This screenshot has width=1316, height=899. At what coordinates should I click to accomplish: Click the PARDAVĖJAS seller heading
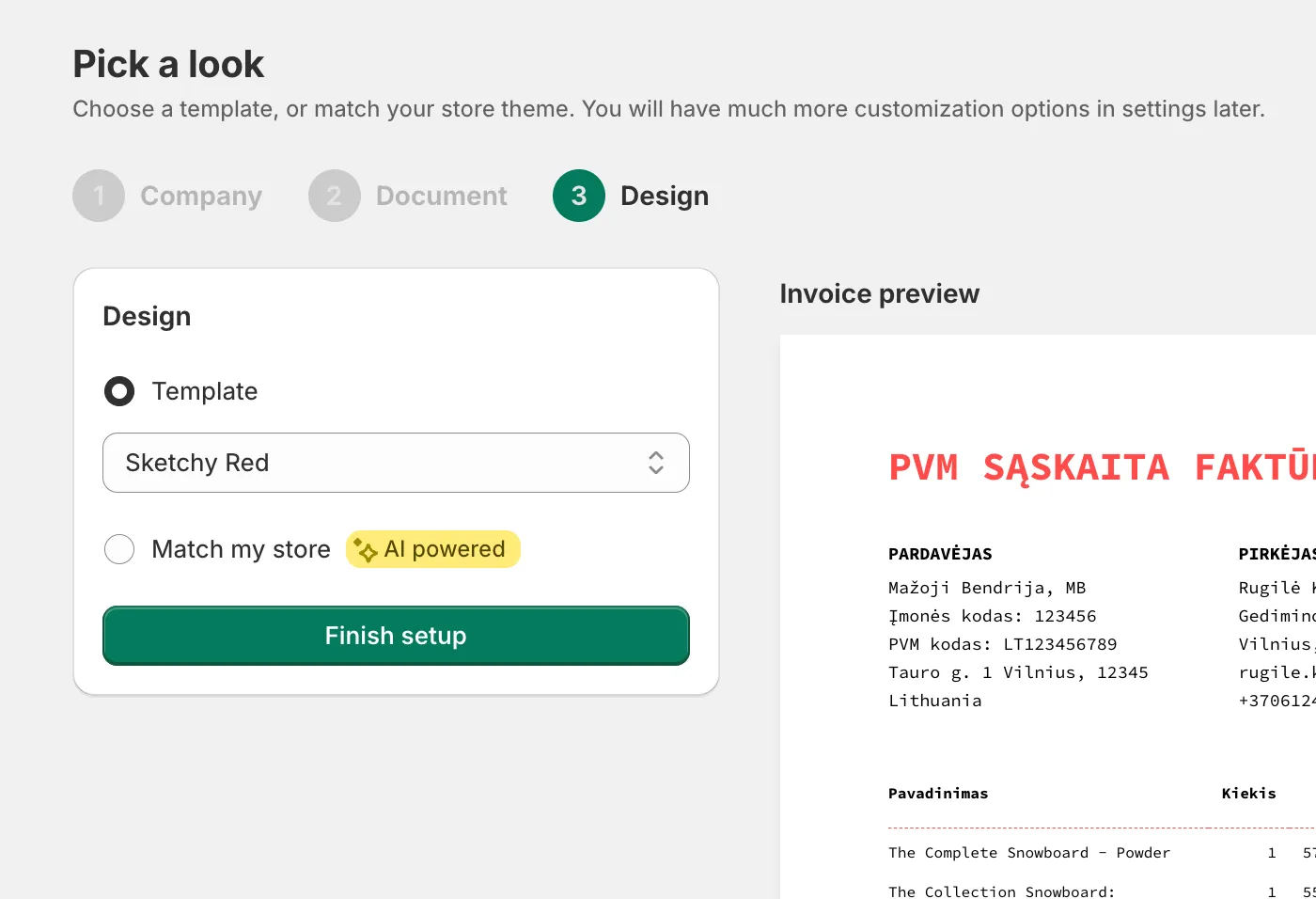[940, 554]
